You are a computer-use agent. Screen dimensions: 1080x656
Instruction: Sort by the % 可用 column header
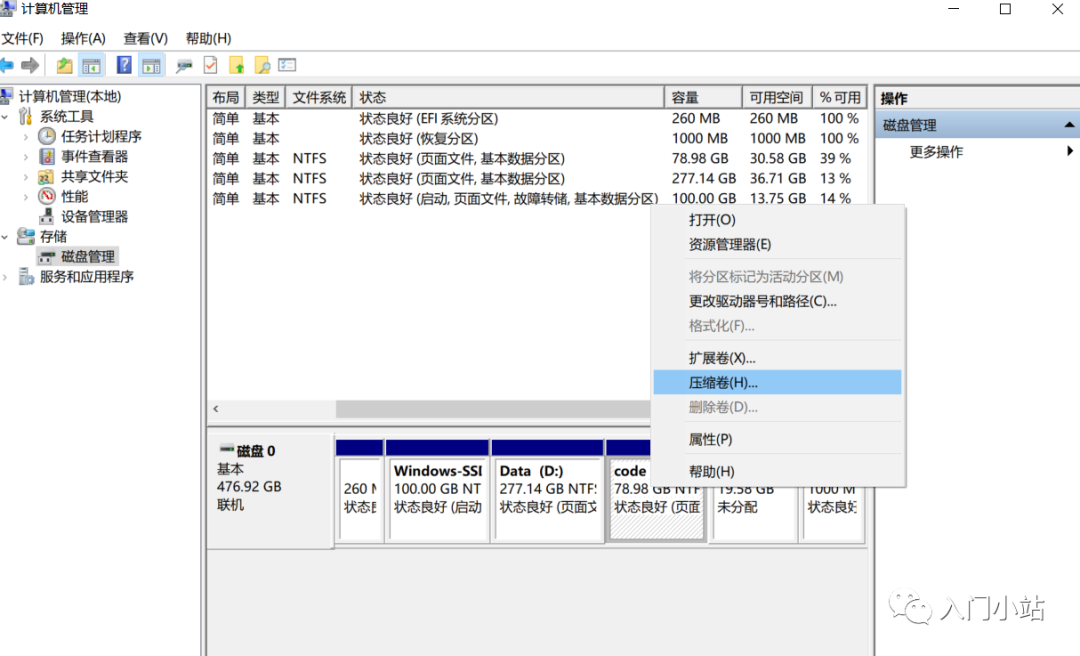[840, 97]
